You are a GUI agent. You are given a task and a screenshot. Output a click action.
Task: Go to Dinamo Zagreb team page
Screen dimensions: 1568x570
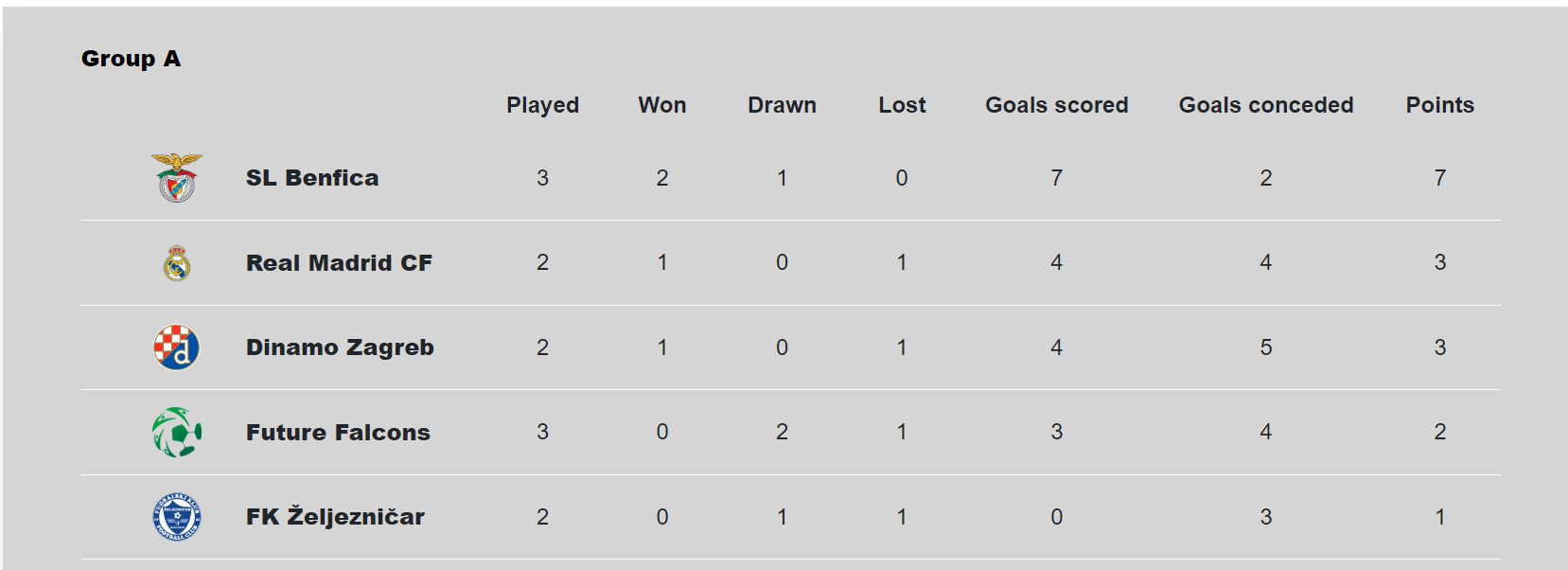tap(340, 347)
